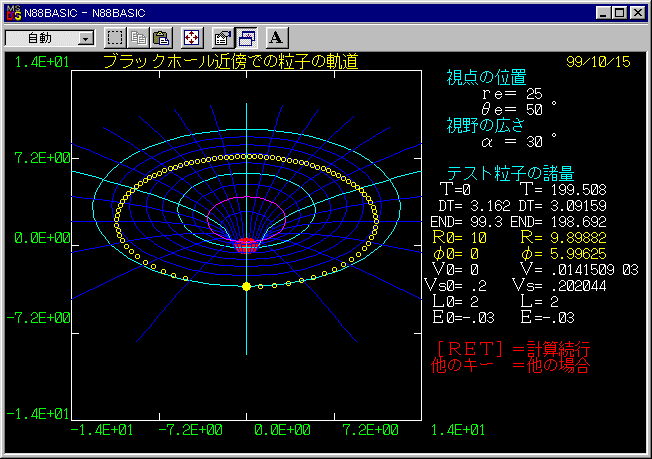The image size is (652, 459).
Task: Maximize the N88BASIC window
Action: tap(620, 12)
